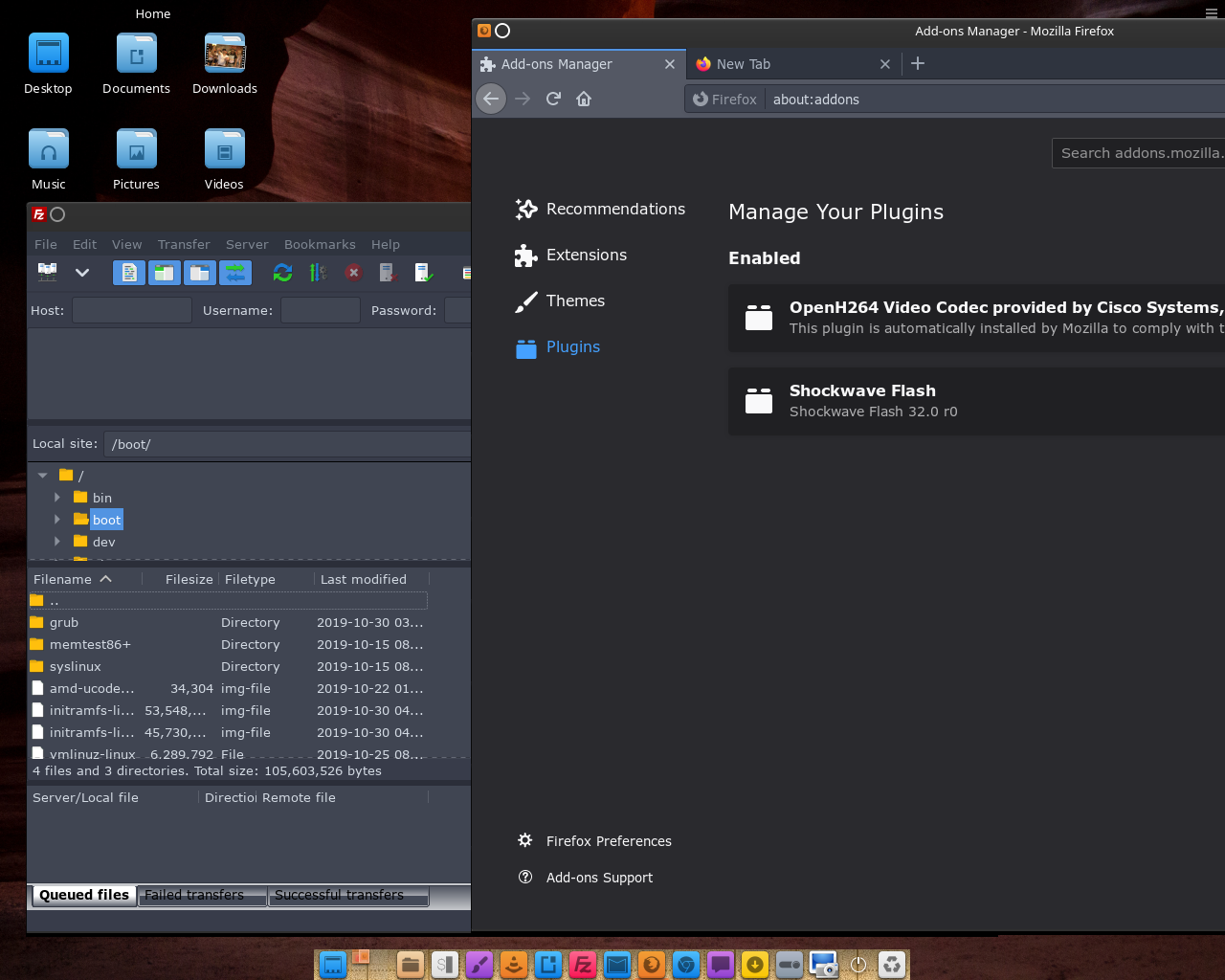Open Extensions in add-ons sidebar
Viewport: 1225px width, 980px height.
(x=571, y=255)
